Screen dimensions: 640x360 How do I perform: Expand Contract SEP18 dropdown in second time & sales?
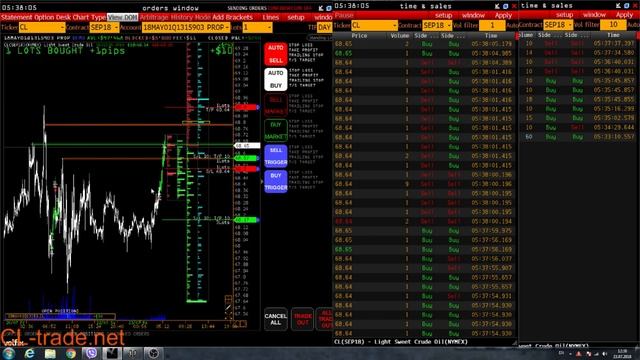point(558,25)
